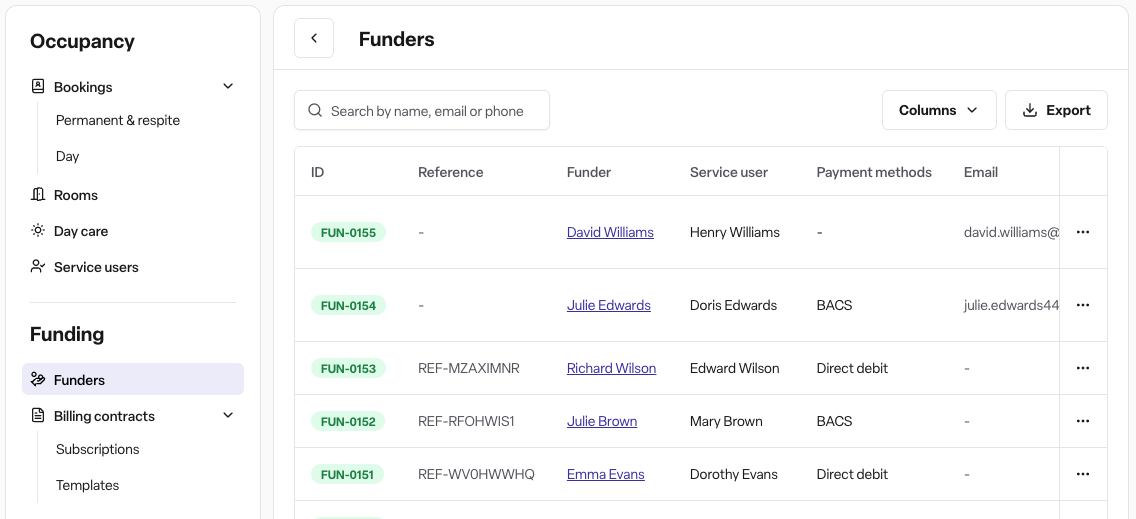Image resolution: width=1136 pixels, height=519 pixels.
Task: Open Templates under Billing contracts
Action: click(88, 485)
